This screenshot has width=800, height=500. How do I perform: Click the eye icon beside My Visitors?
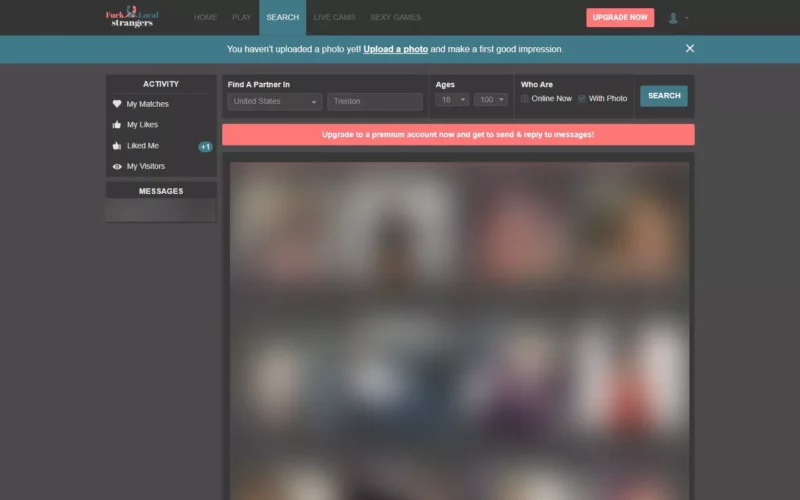click(117, 166)
